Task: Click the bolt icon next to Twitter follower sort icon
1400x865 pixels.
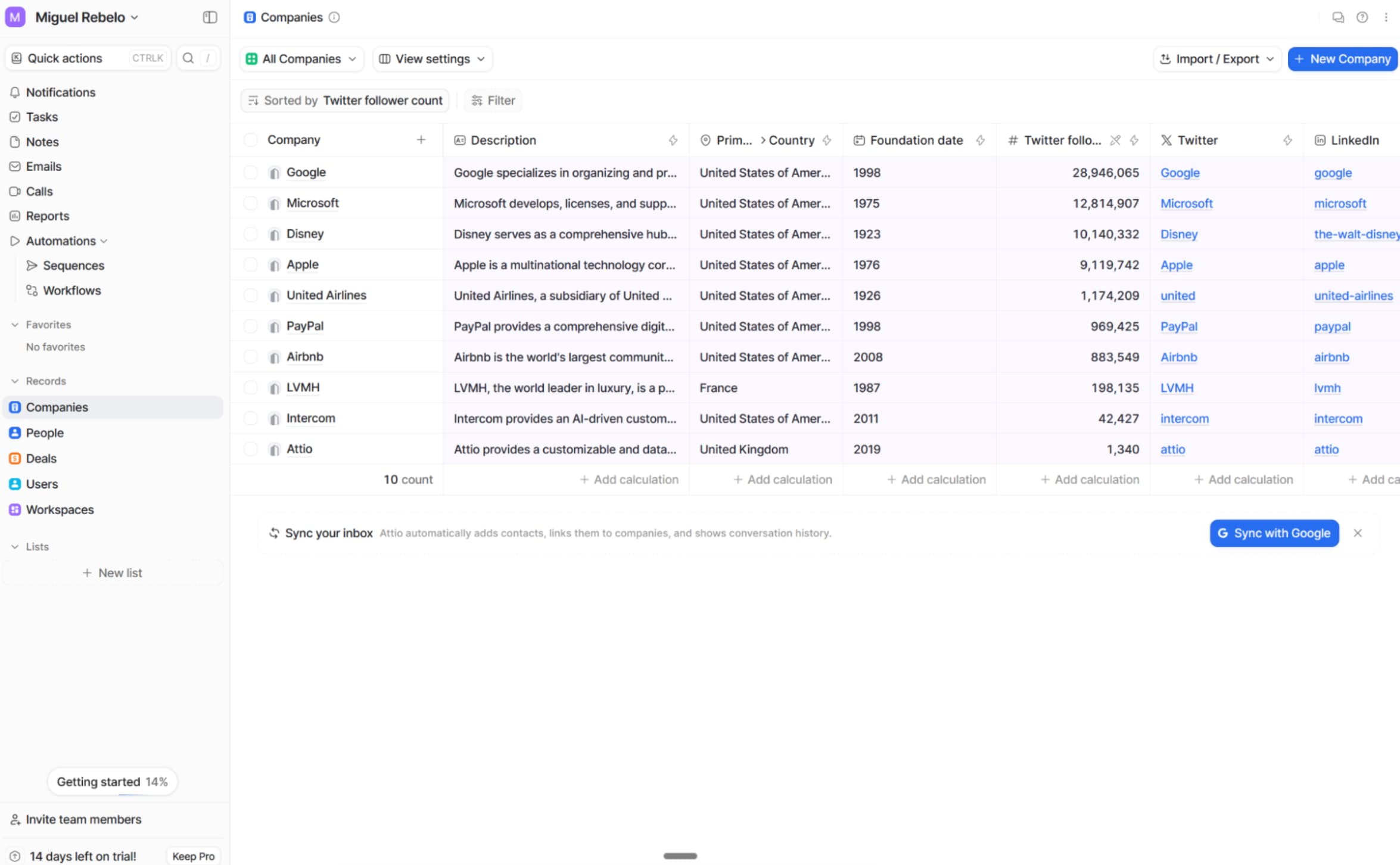Action: click(1134, 140)
